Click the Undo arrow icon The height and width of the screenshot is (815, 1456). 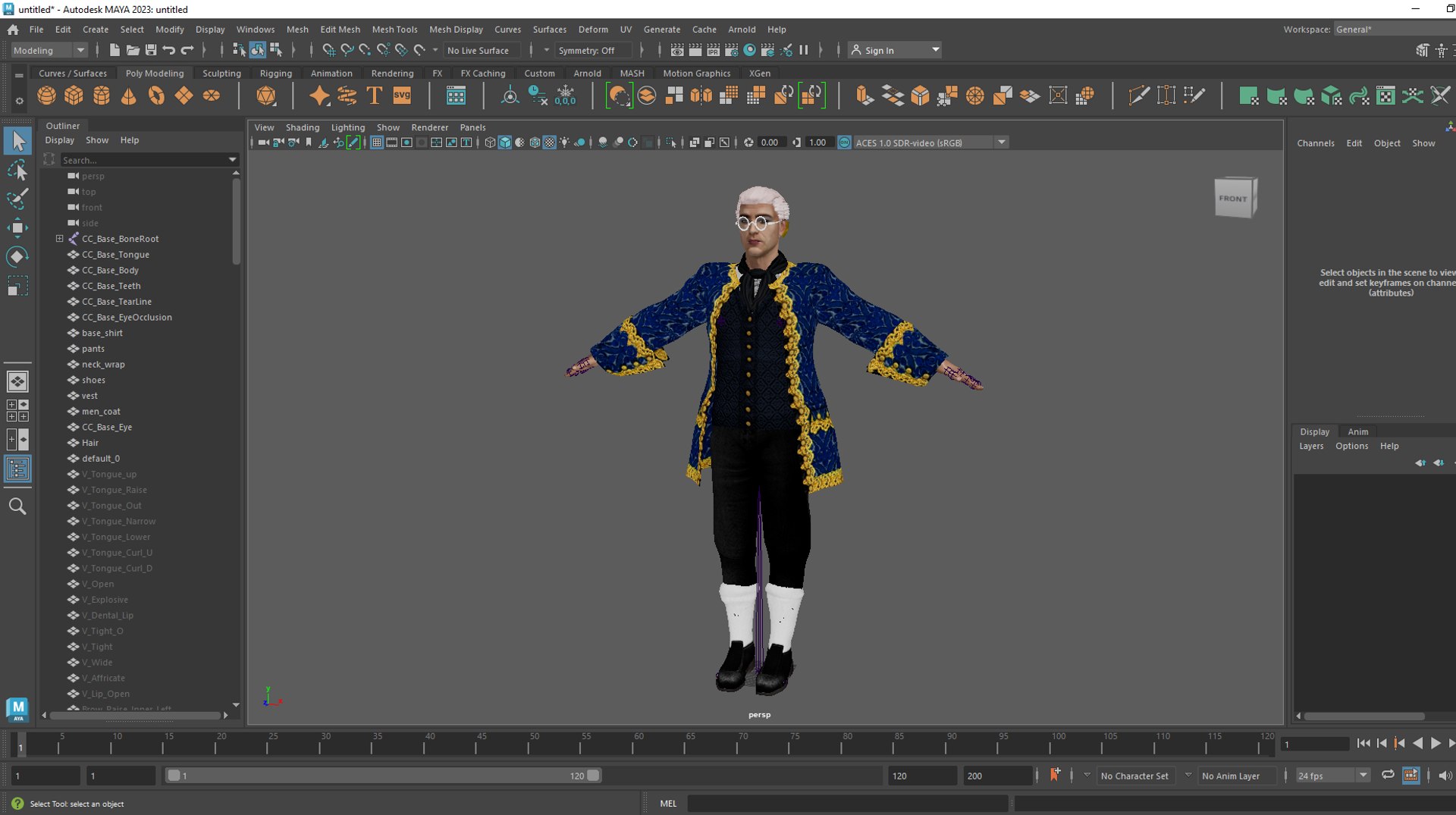point(169,50)
